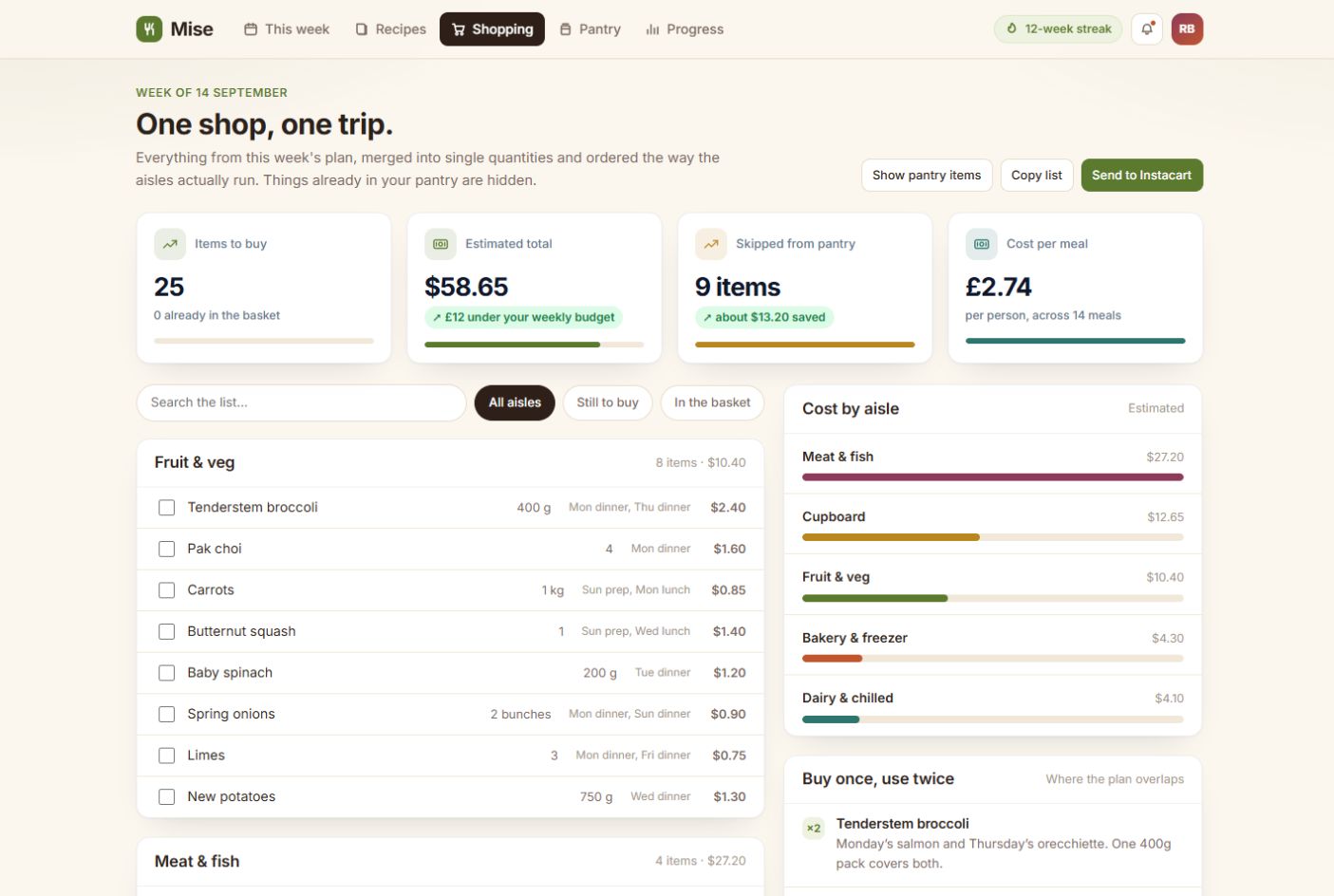Send the list to Instacart
The height and width of the screenshot is (896, 1334).
pos(1141,176)
